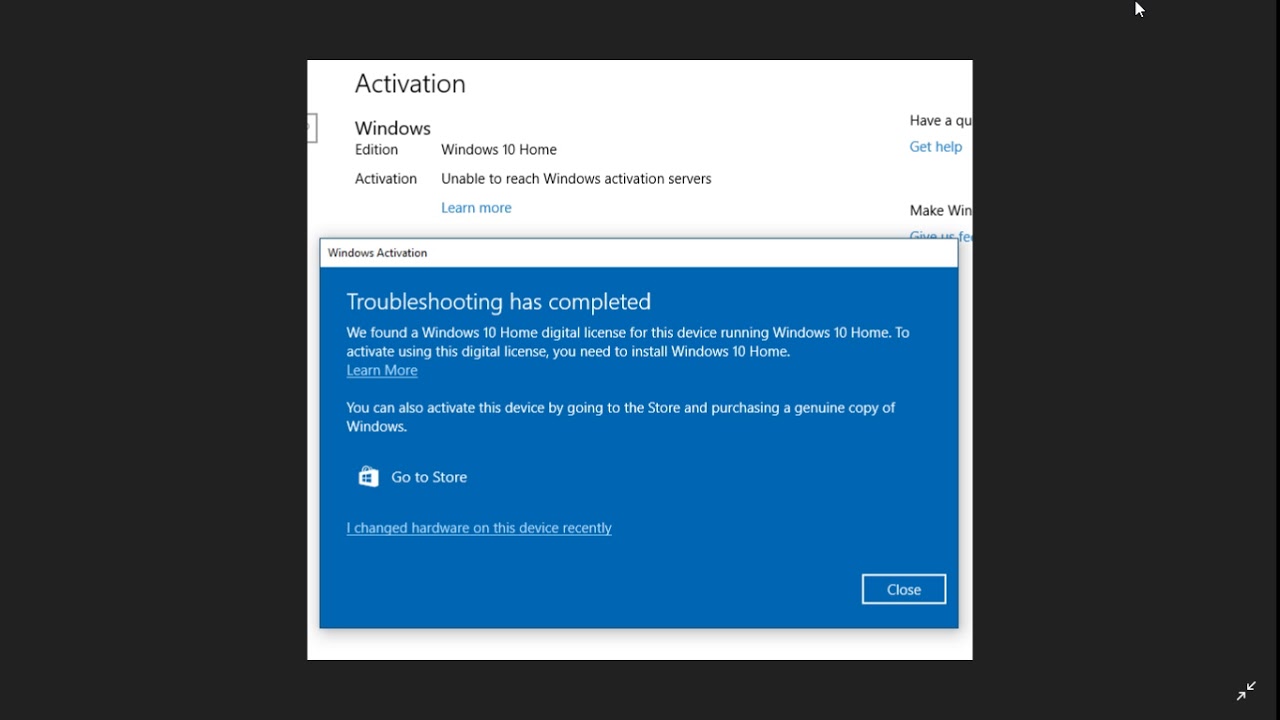The height and width of the screenshot is (720, 1280).
Task: Click the 'Windows' section heading
Action: tap(393, 128)
